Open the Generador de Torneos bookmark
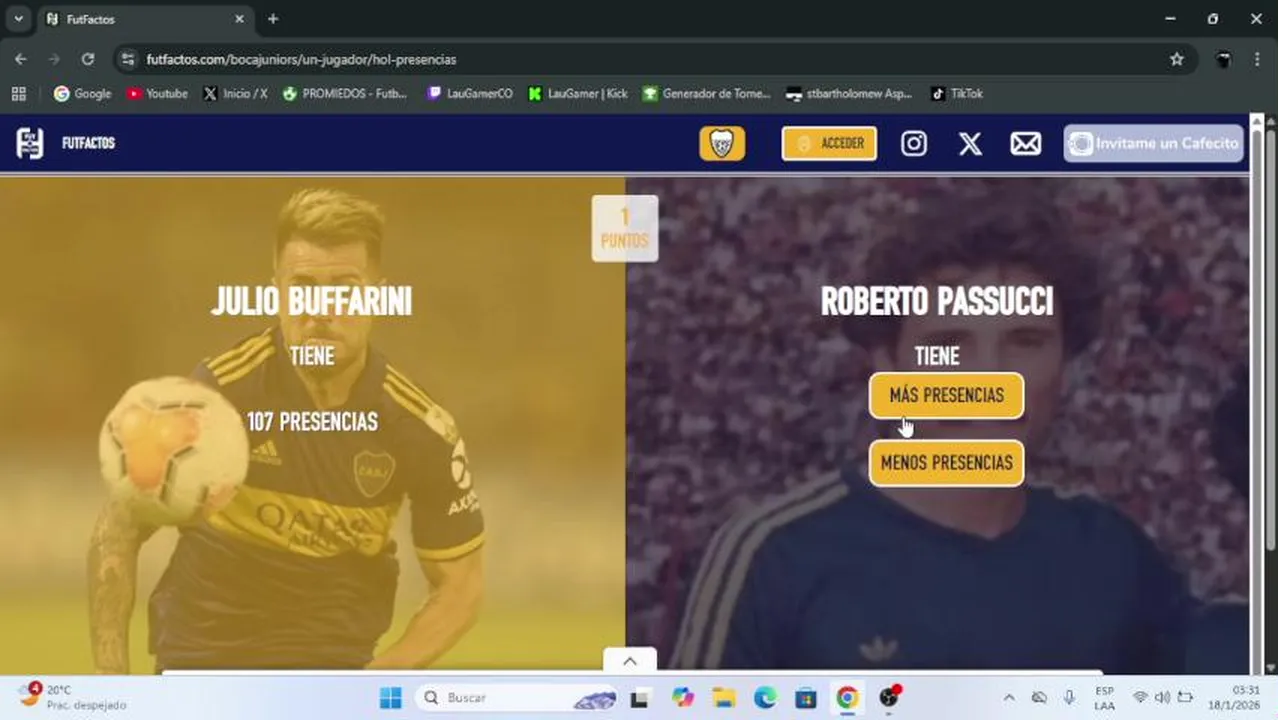Image resolution: width=1278 pixels, height=720 pixels. pos(707,93)
